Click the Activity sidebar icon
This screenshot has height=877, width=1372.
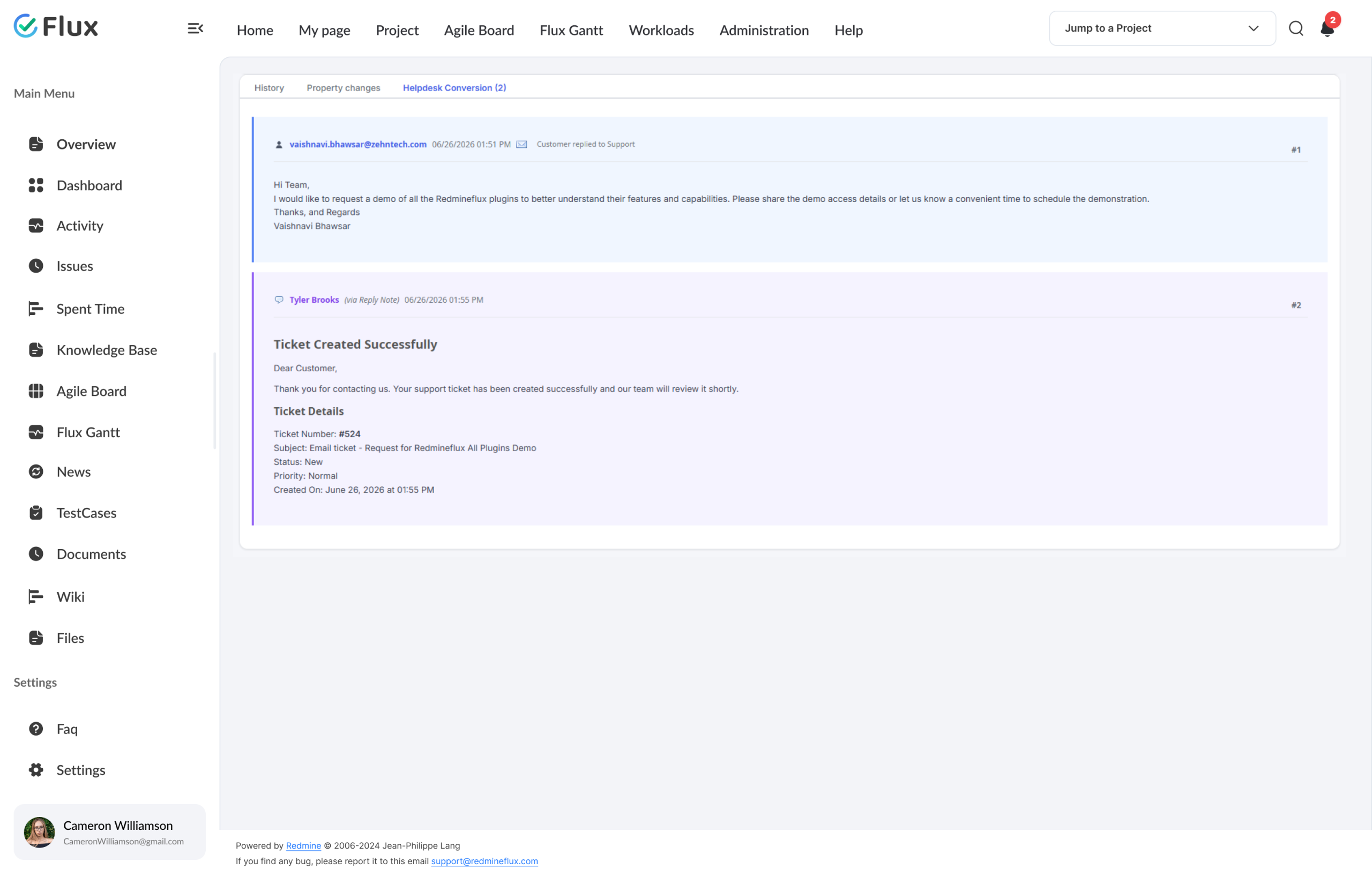tap(36, 226)
